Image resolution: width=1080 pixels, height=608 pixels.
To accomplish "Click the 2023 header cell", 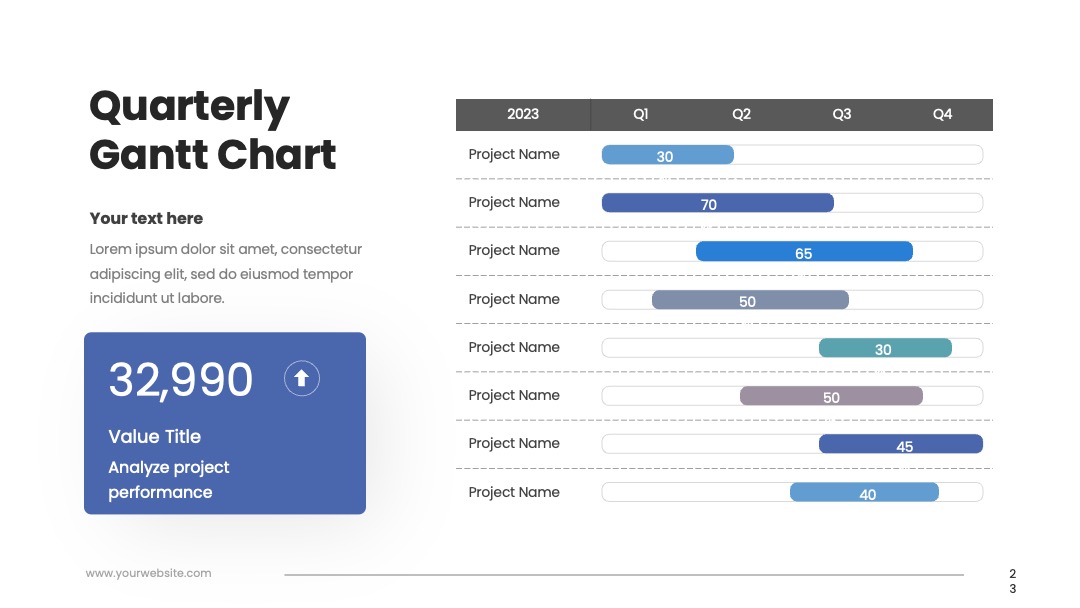I will [523, 114].
